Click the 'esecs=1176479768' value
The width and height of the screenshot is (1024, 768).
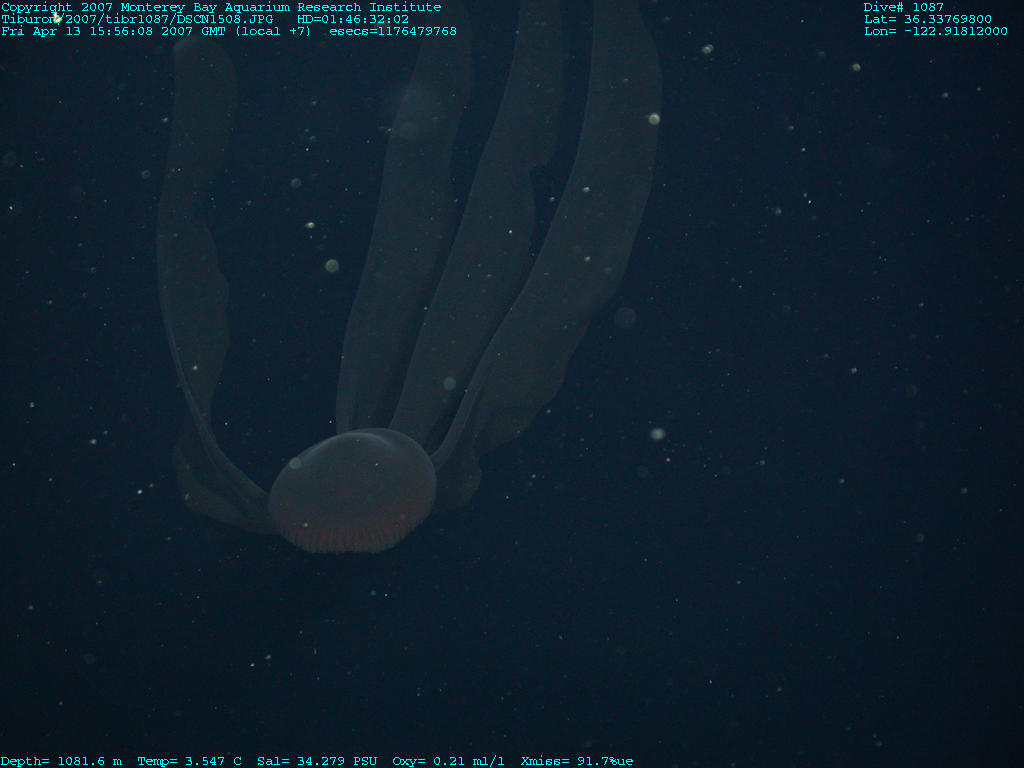pyautogui.click(x=393, y=31)
